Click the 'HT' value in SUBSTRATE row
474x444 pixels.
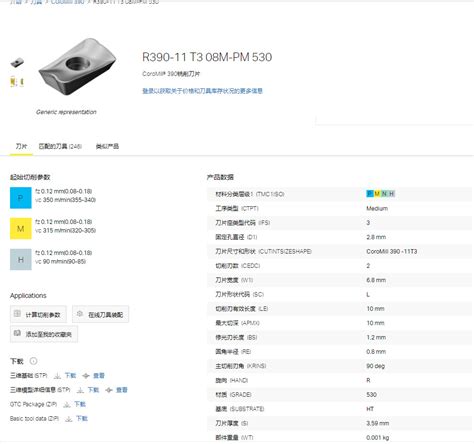(370, 409)
